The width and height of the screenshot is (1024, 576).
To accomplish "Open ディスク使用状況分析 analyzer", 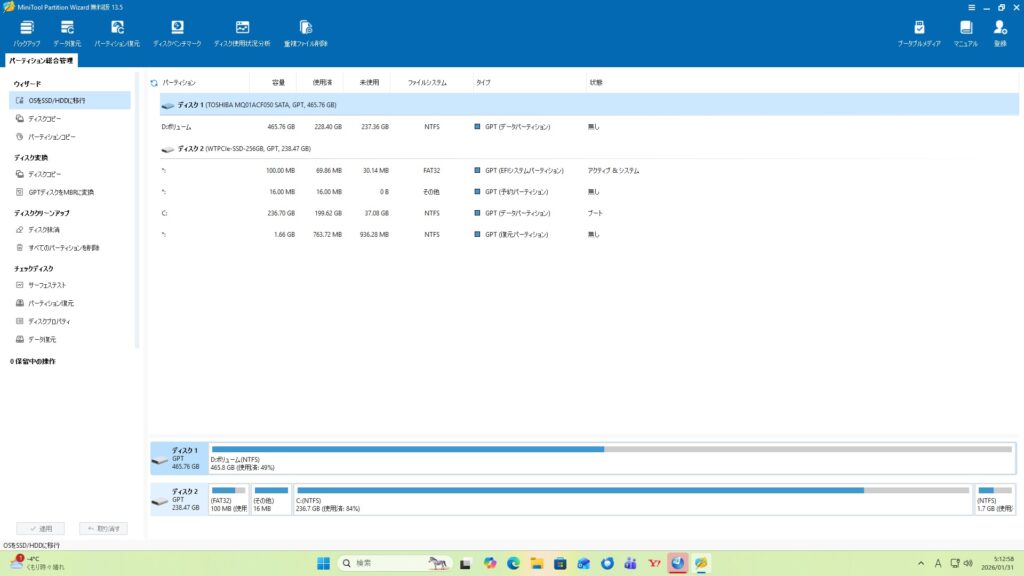I will tap(242, 33).
